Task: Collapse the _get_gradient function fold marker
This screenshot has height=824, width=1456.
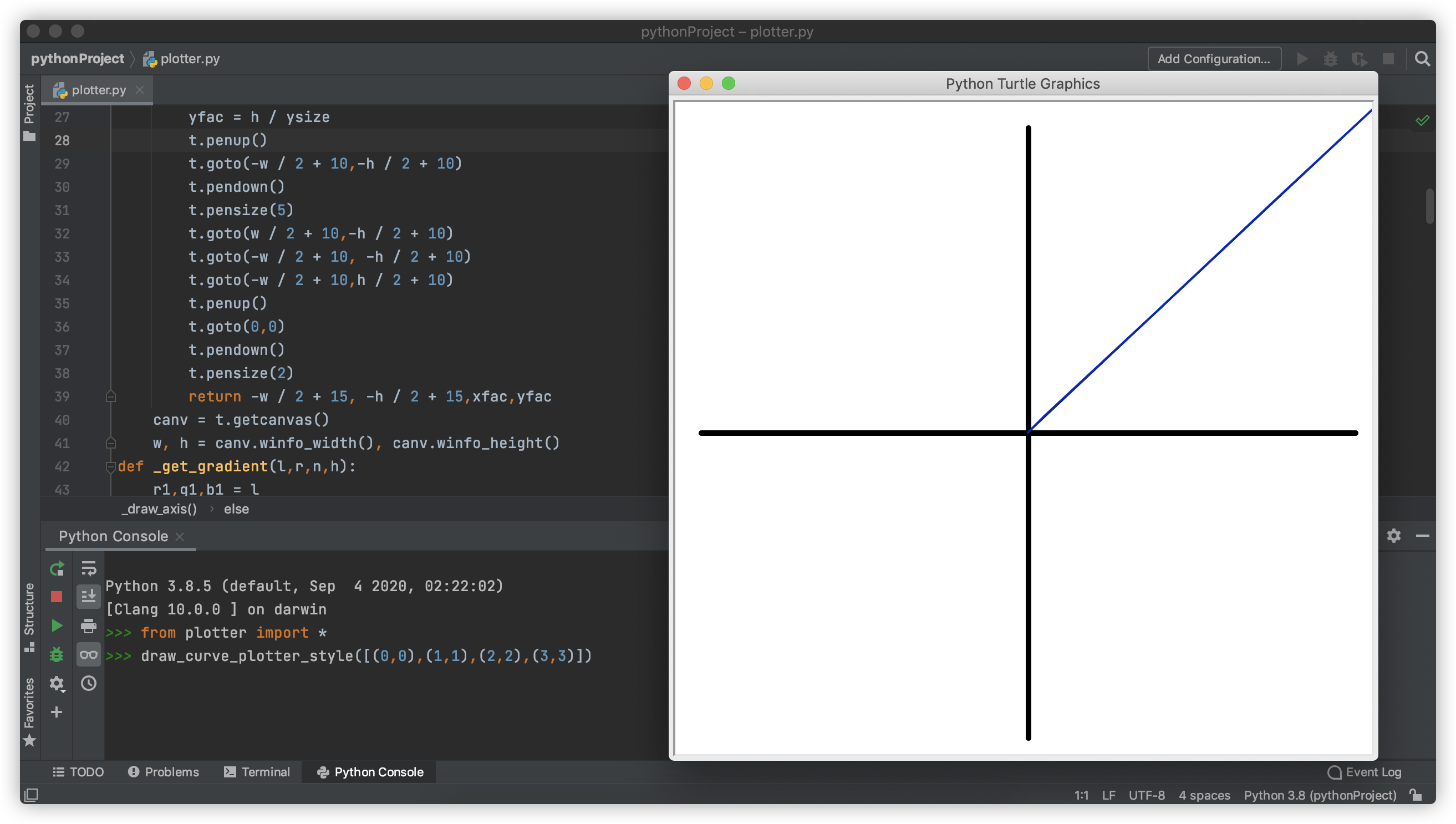Action: click(x=111, y=467)
